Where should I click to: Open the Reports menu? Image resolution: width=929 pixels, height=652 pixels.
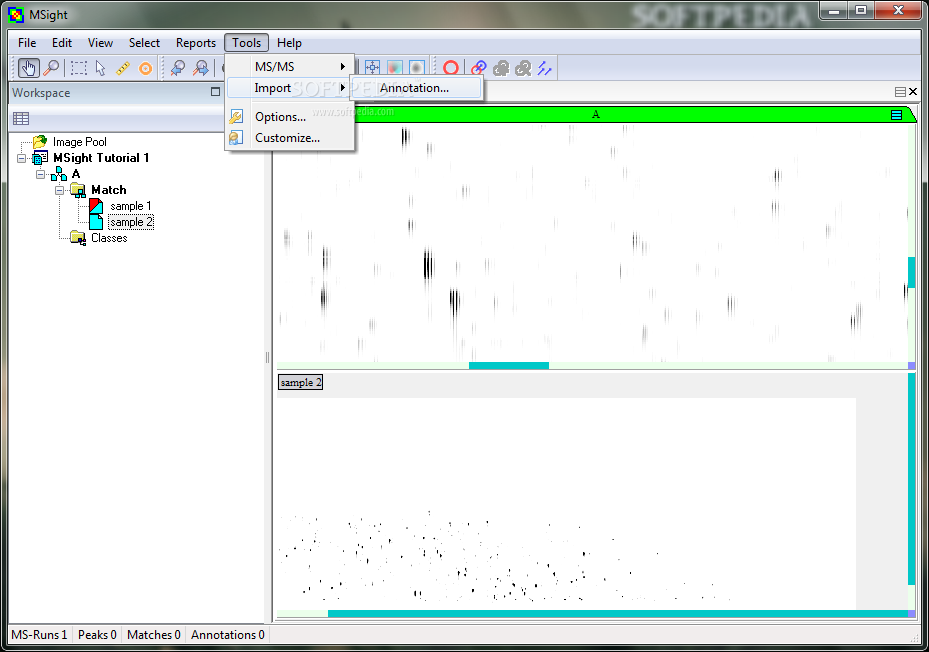(196, 43)
